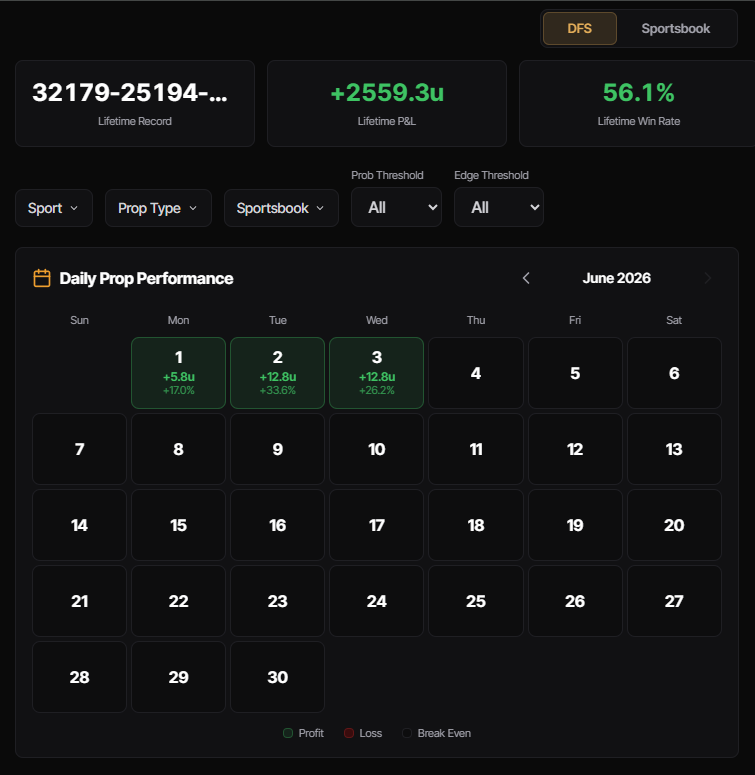Viewport: 755px width, 775px height.
Task: Open the Prob Threshold select box
Action: pyautogui.click(x=396, y=207)
